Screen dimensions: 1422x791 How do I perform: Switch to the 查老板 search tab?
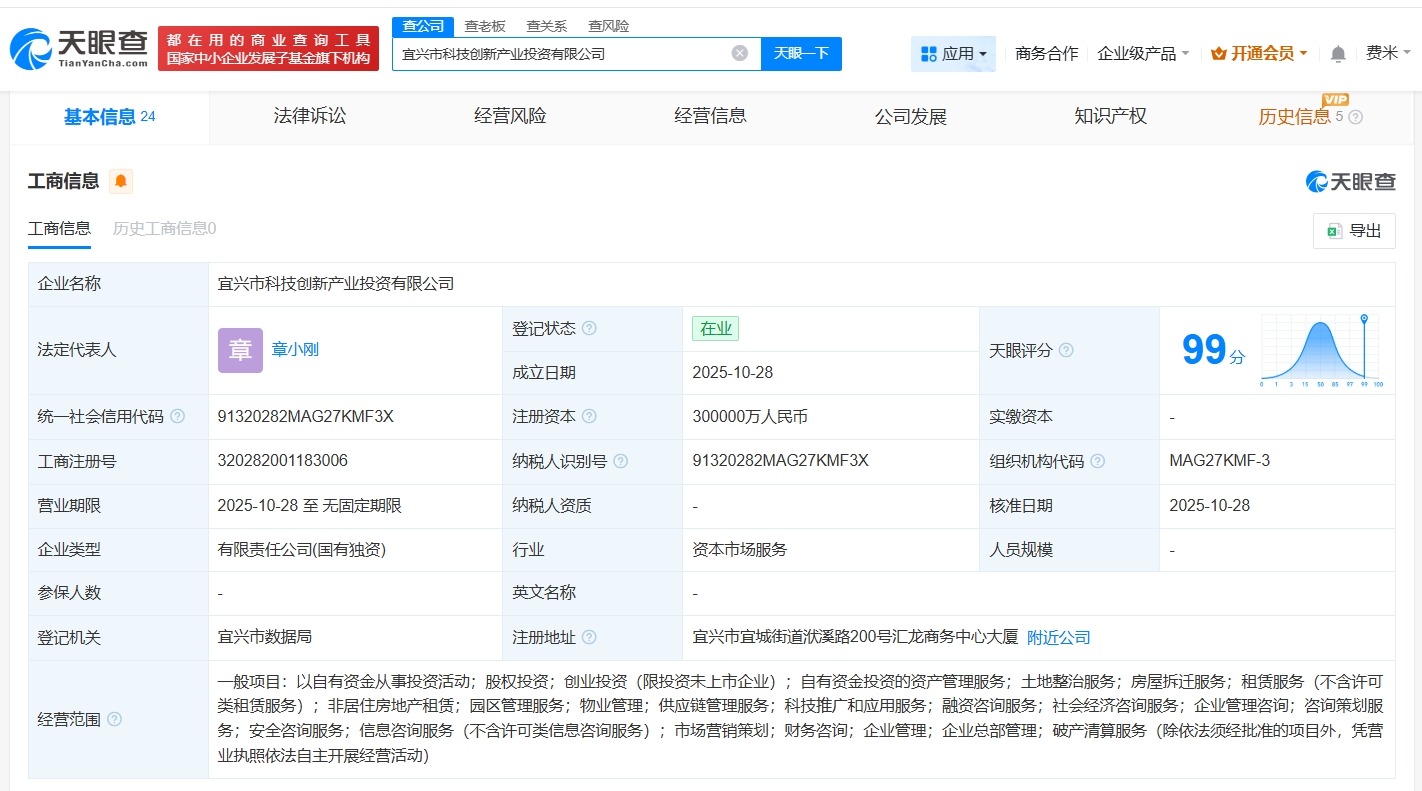coord(484,25)
